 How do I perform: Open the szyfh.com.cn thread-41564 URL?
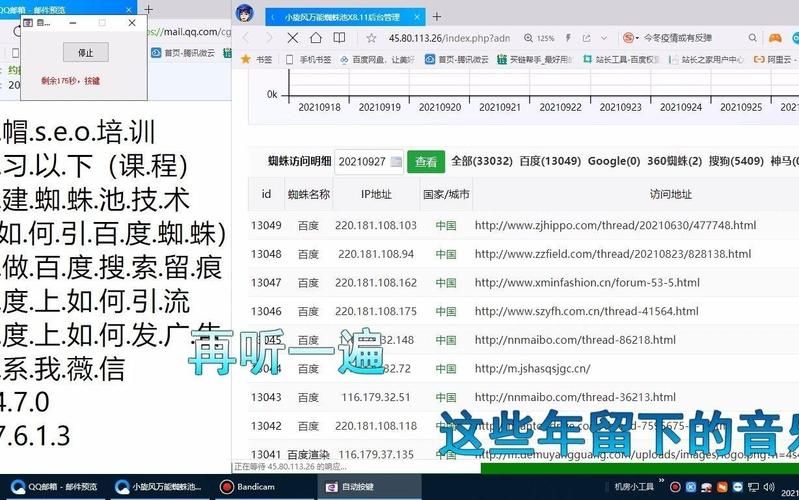[x=587, y=311]
